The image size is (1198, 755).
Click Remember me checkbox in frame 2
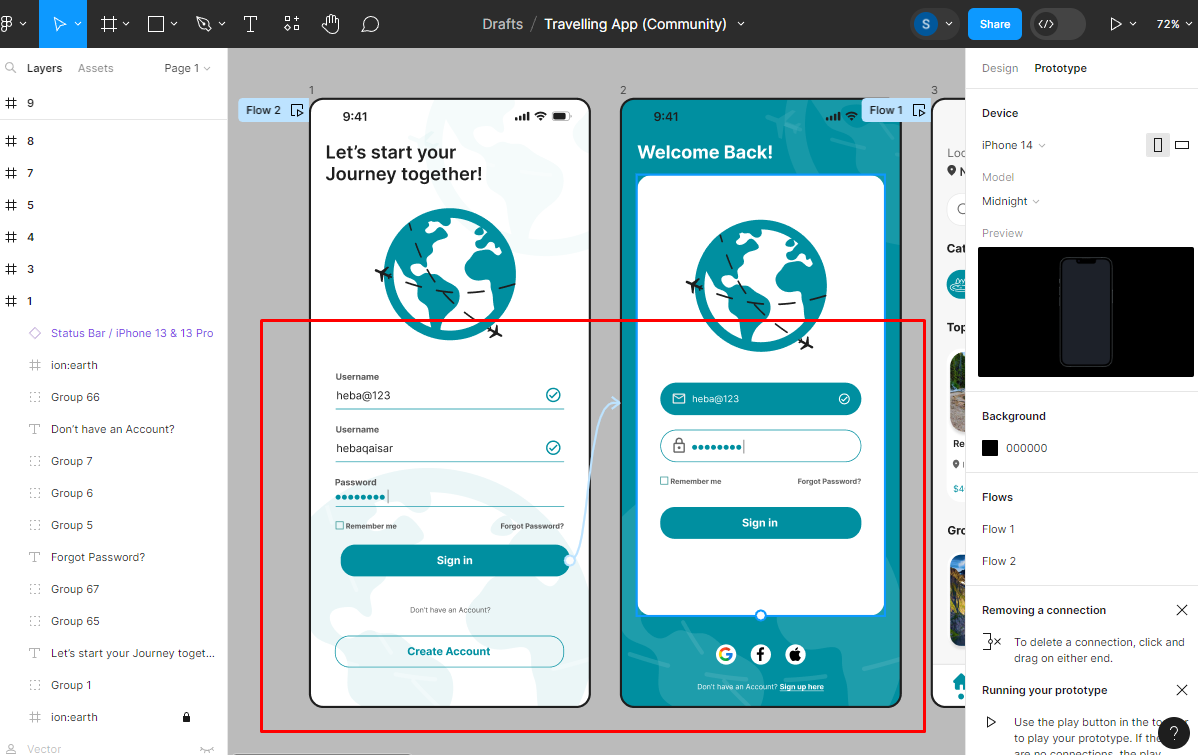tap(664, 481)
